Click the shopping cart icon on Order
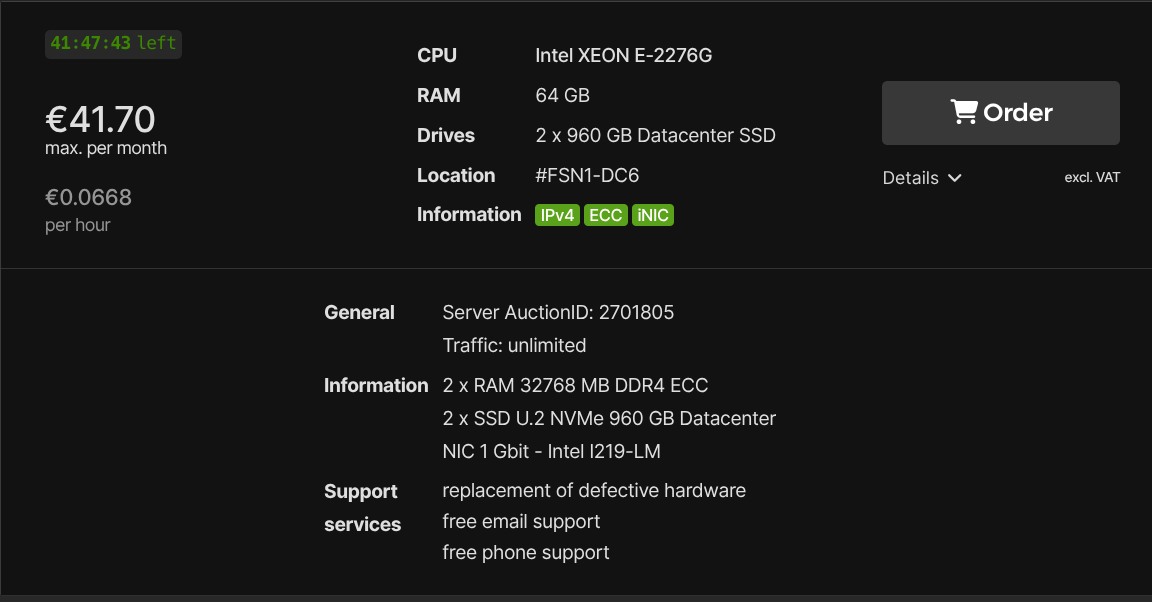Image resolution: width=1152 pixels, height=602 pixels. click(964, 112)
